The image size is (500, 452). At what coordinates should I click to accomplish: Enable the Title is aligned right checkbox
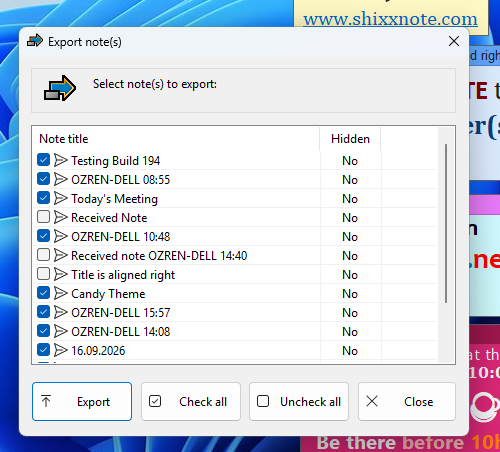43,274
